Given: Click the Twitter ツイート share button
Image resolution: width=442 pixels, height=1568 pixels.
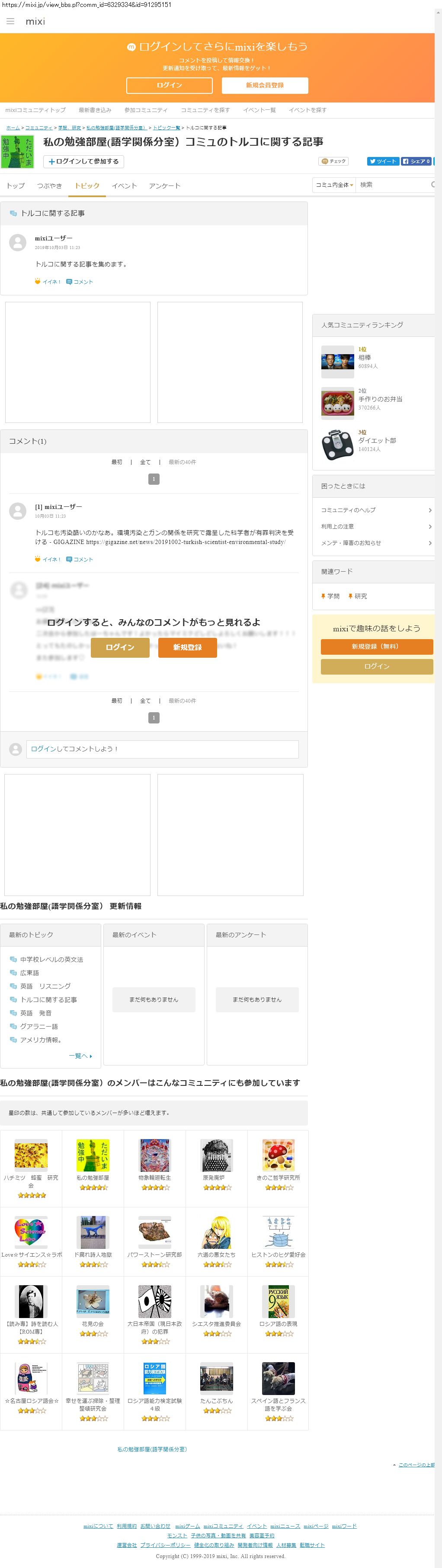Looking at the screenshot, I should pyautogui.click(x=382, y=161).
